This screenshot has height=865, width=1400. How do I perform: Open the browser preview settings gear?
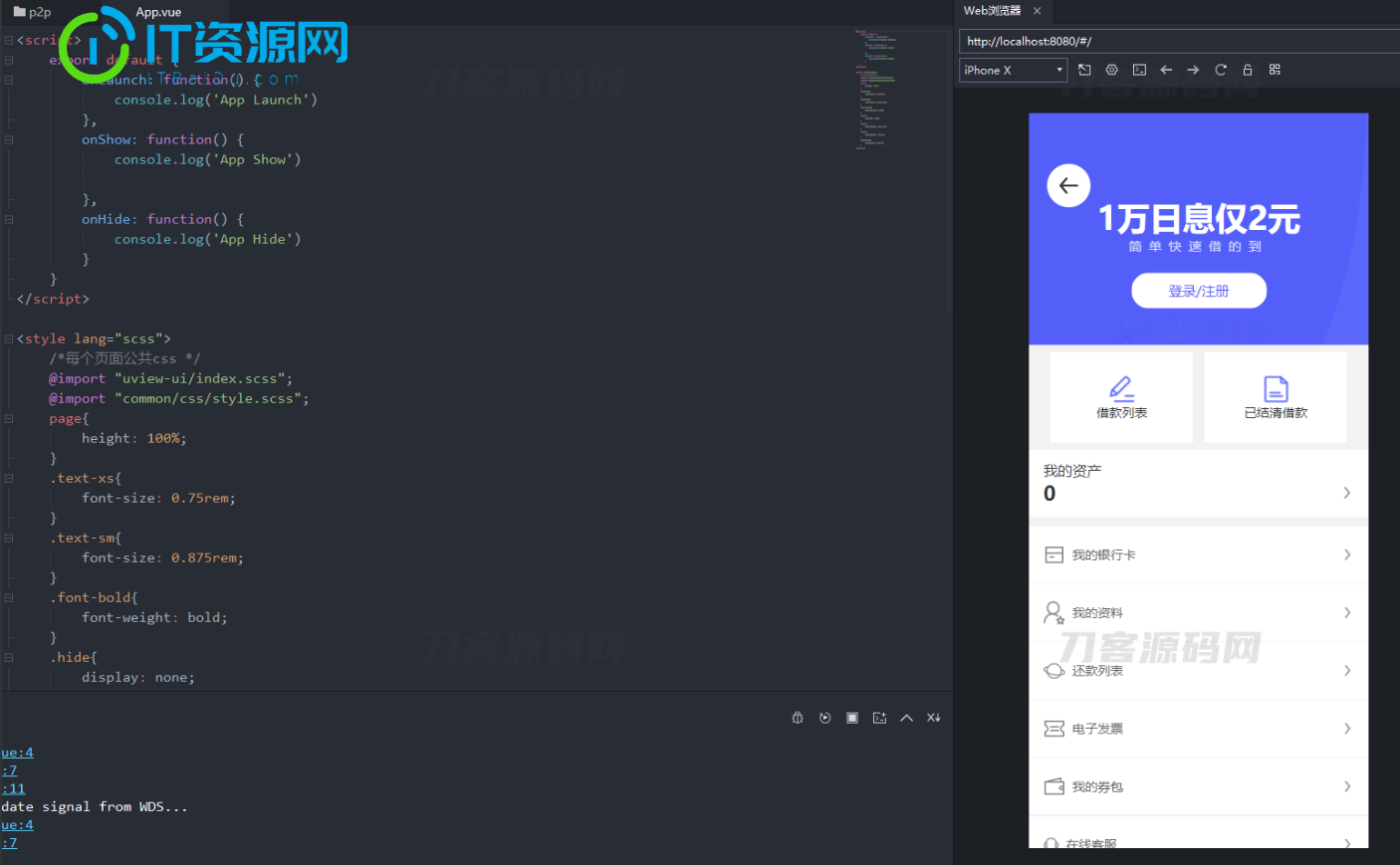(1112, 70)
